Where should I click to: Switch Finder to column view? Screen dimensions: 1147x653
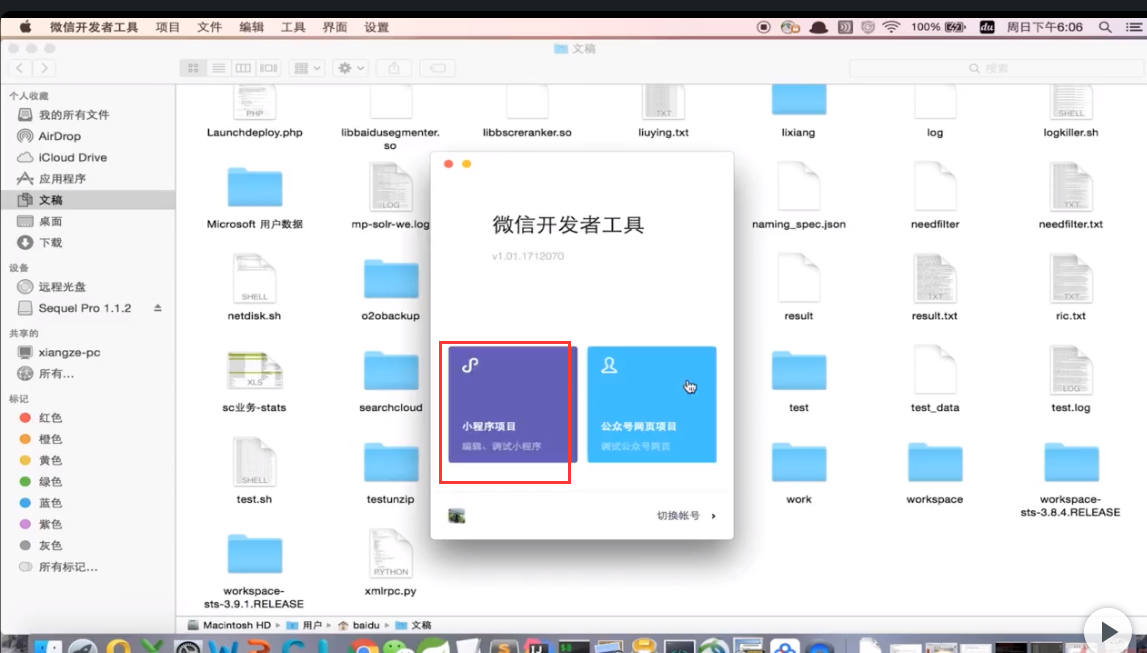coord(243,68)
